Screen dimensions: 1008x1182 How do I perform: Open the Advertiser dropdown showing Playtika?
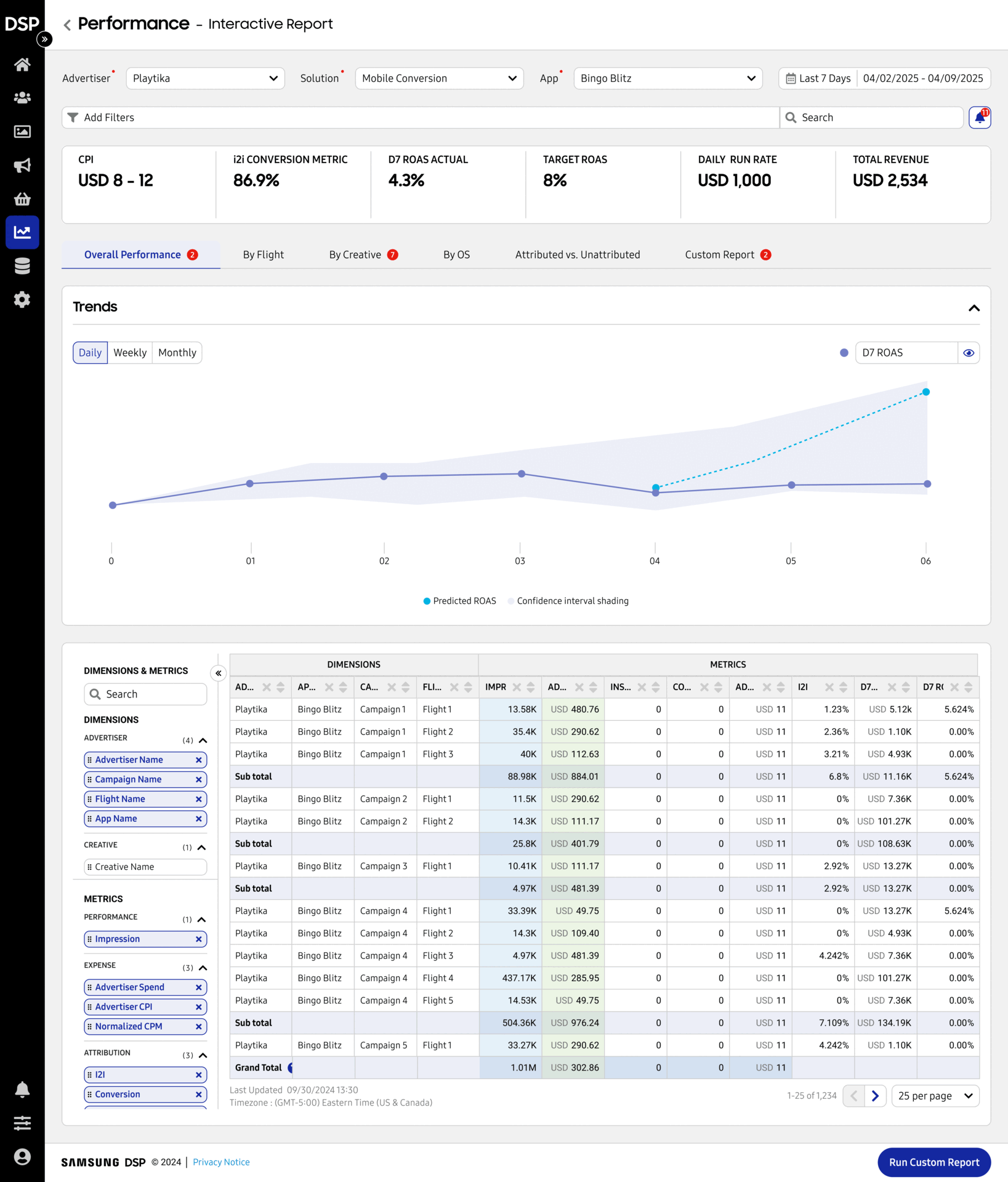pyautogui.click(x=205, y=79)
